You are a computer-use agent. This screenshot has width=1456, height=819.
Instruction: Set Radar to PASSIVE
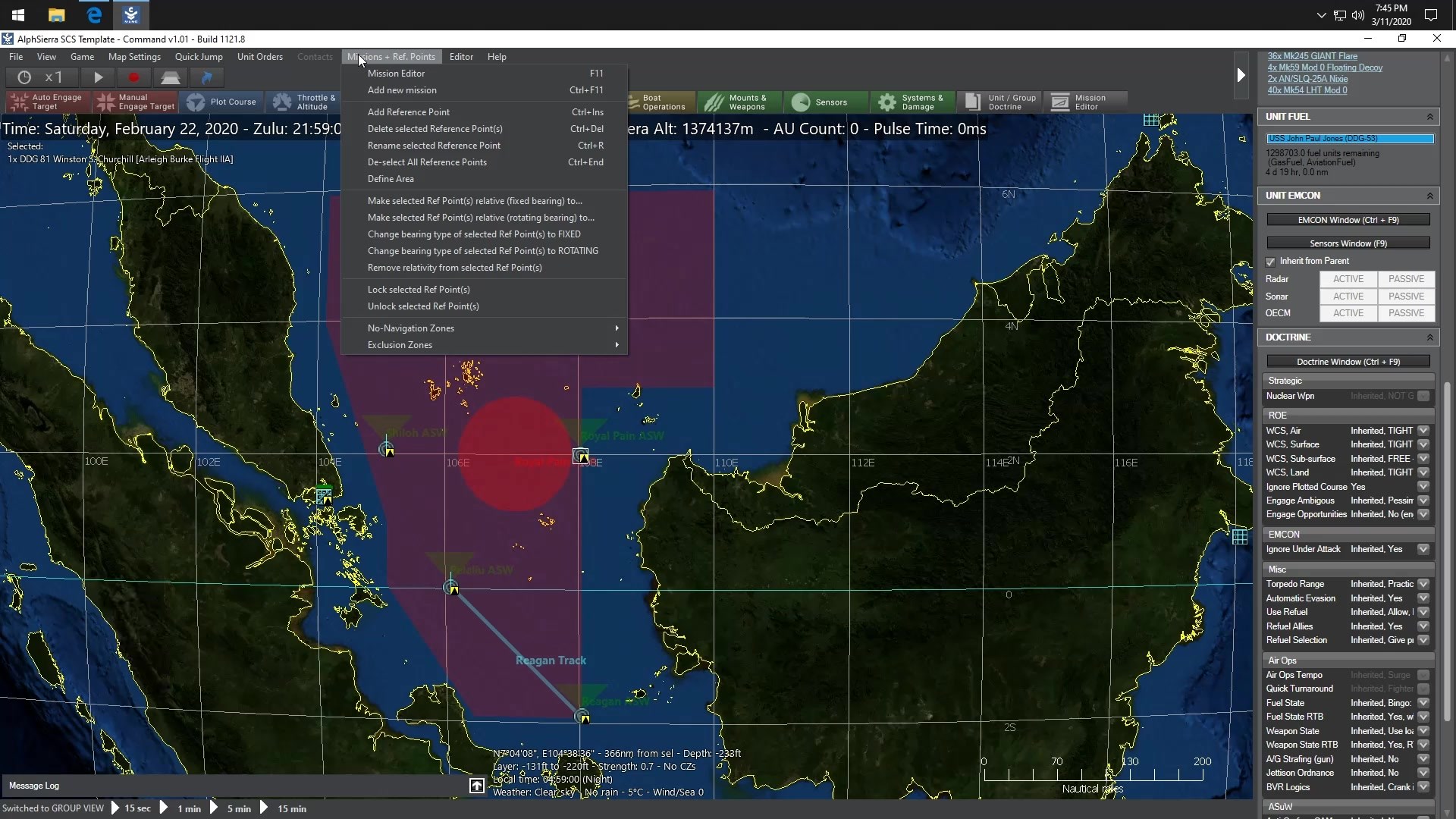coord(1406,279)
